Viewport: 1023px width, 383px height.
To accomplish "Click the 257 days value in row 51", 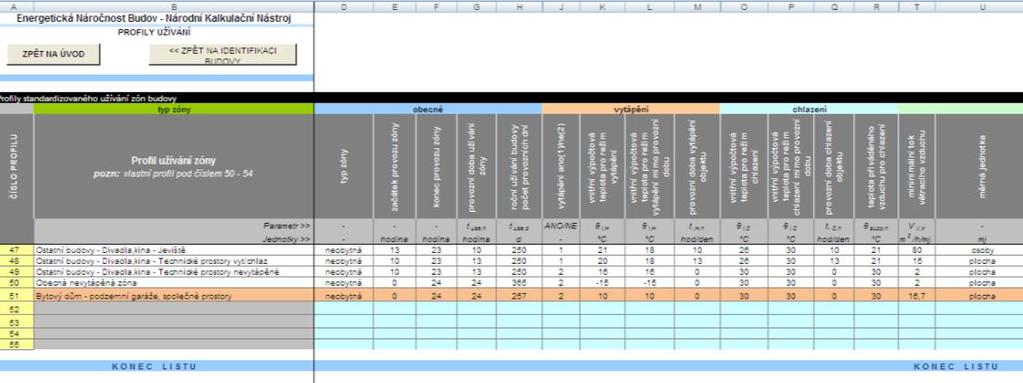I will tap(519, 296).
